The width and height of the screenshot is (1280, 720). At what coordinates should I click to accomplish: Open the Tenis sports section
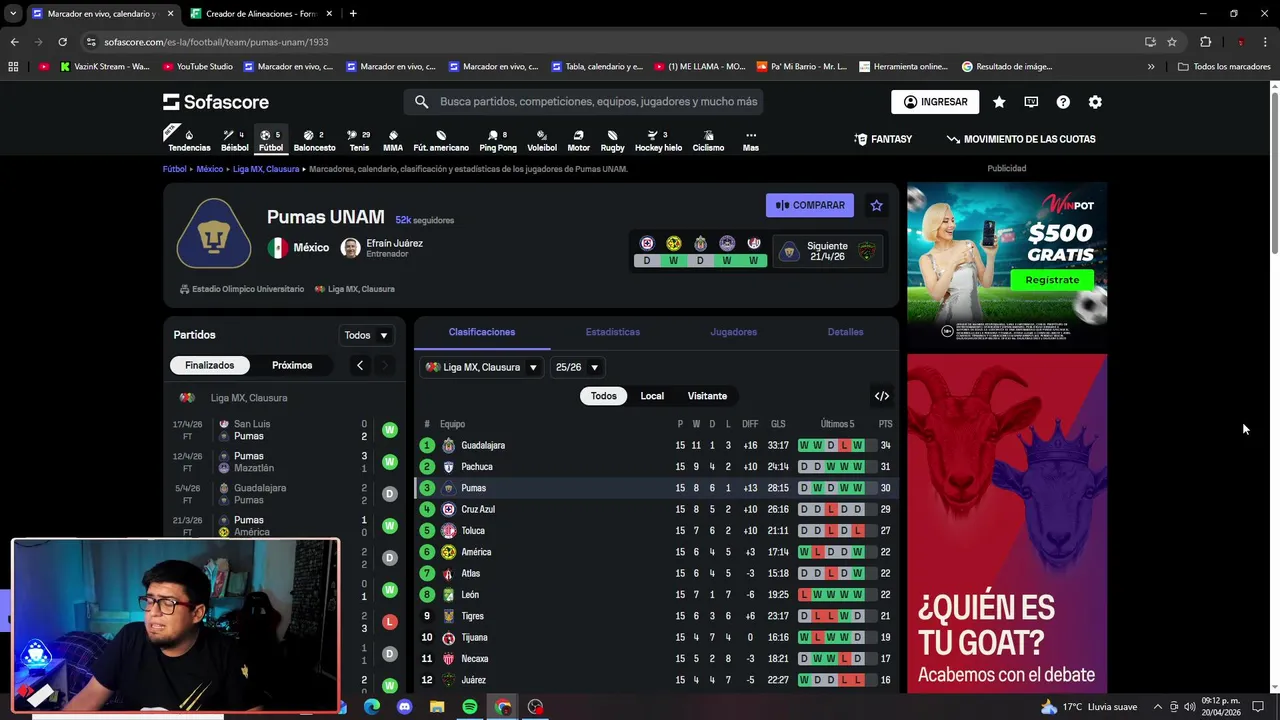click(x=359, y=140)
